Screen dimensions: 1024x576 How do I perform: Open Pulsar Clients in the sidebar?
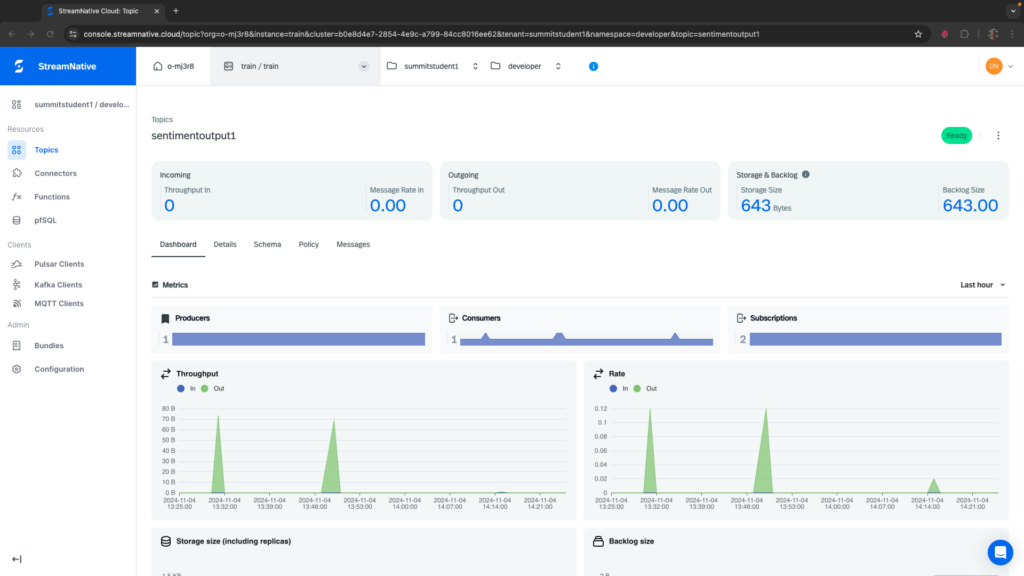tap(59, 264)
